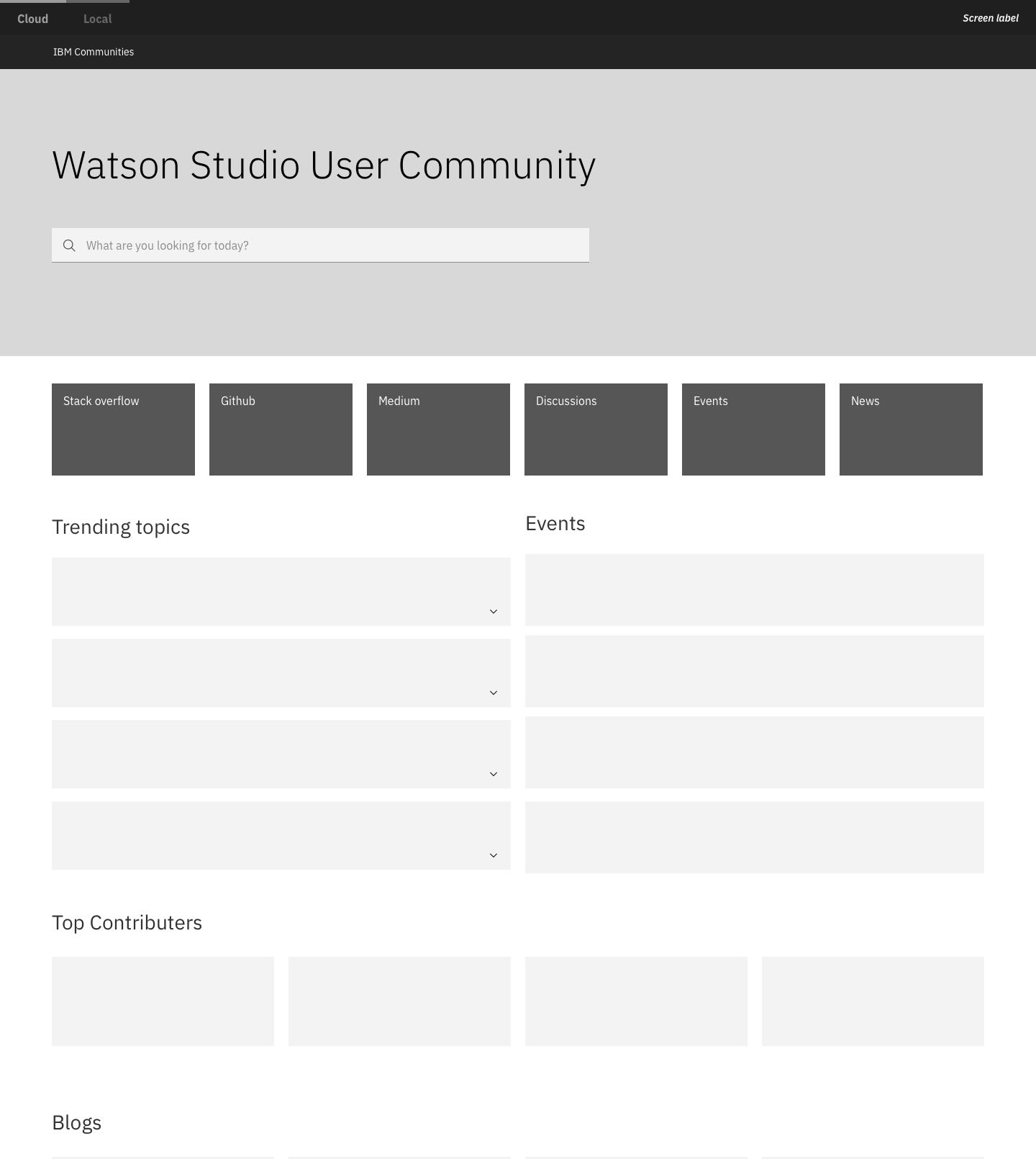
Task: Select the last Events list card
Action: point(754,837)
